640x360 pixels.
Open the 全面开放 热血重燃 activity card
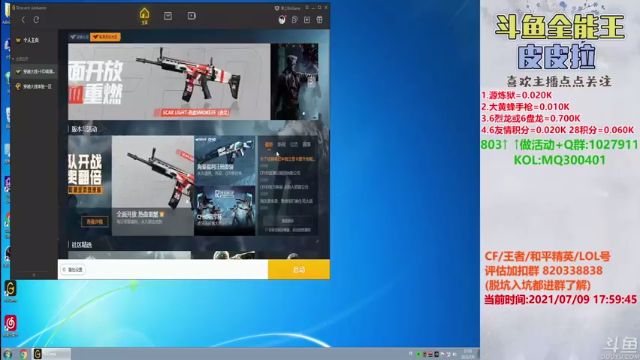point(153,186)
